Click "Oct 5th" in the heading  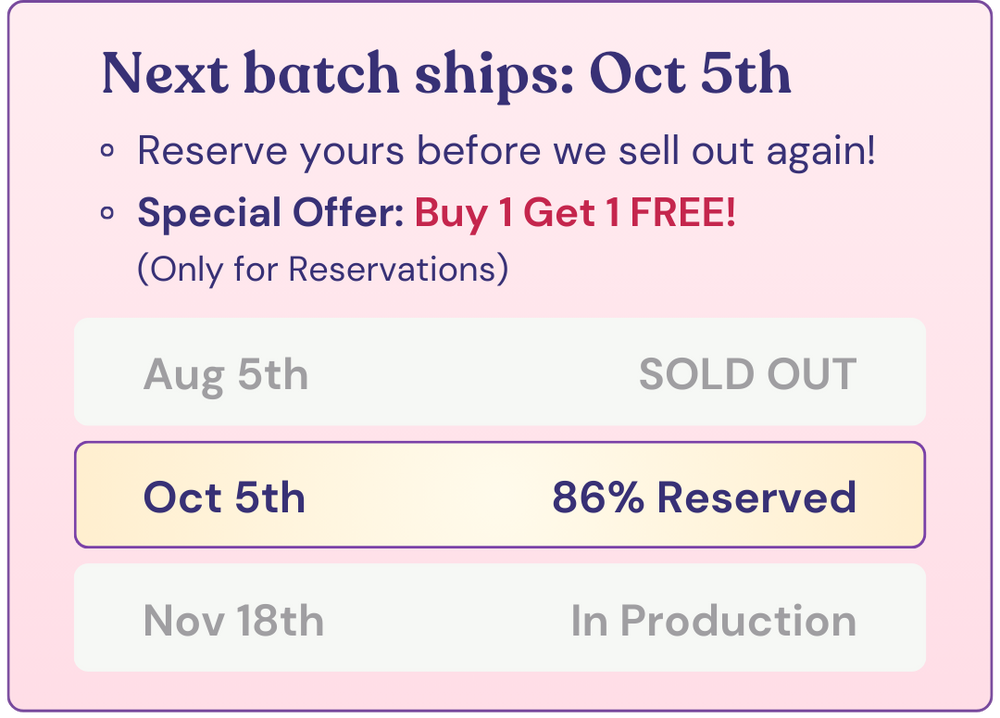690,74
